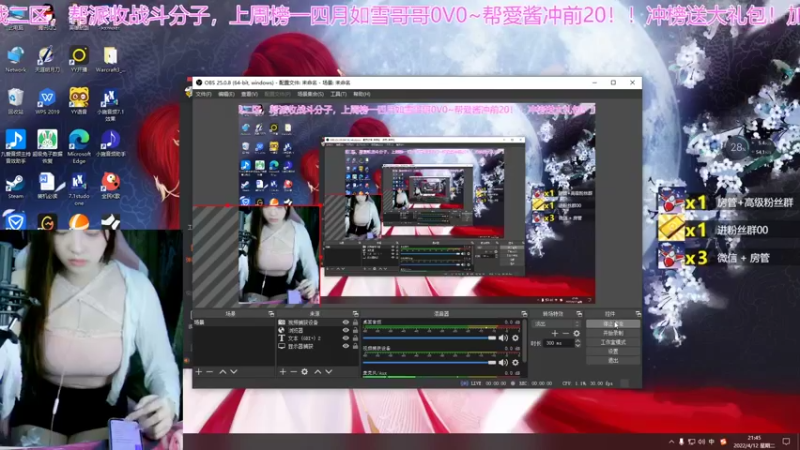Mute the desktop audio channel speaker icon
This screenshot has height=450, width=800.
click(x=503, y=338)
